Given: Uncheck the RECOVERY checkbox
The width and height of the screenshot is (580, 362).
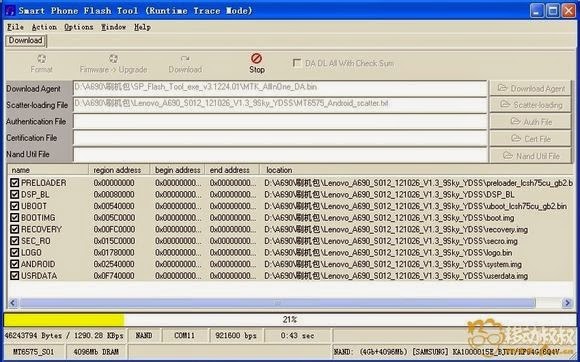Looking at the screenshot, I should click(14, 229).
